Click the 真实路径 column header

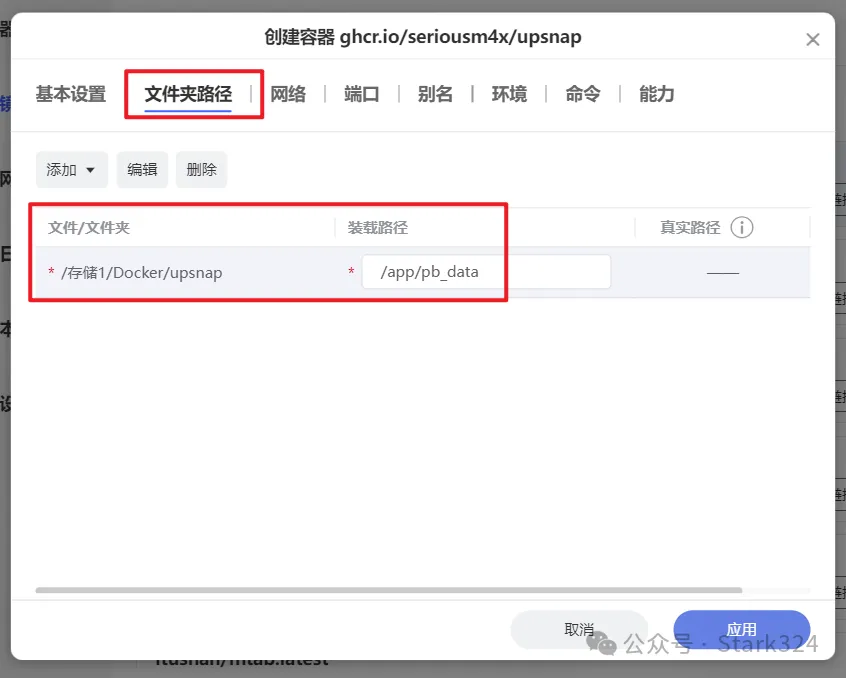coord(690,228)
